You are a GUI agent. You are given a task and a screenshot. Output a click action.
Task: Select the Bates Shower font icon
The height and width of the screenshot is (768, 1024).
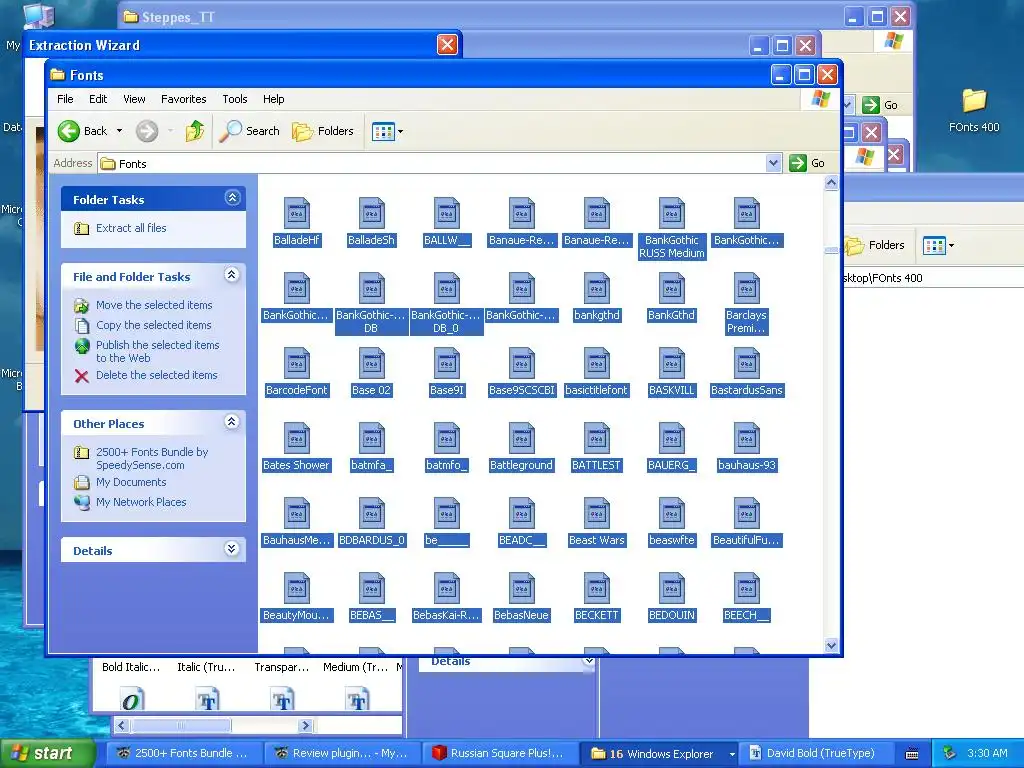click(x=296, y=438)
